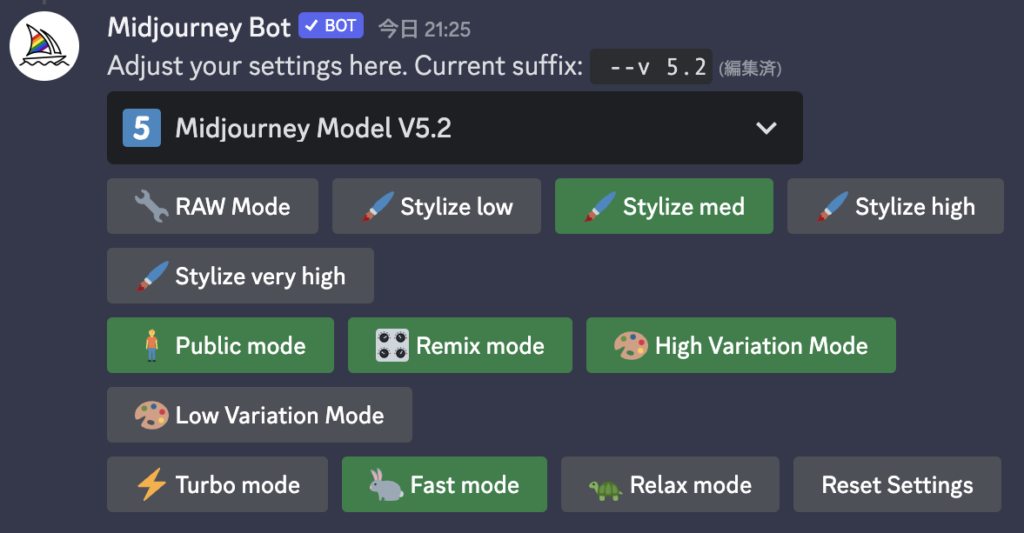Click the message timestamp 21:25

(x=424, y=29)
